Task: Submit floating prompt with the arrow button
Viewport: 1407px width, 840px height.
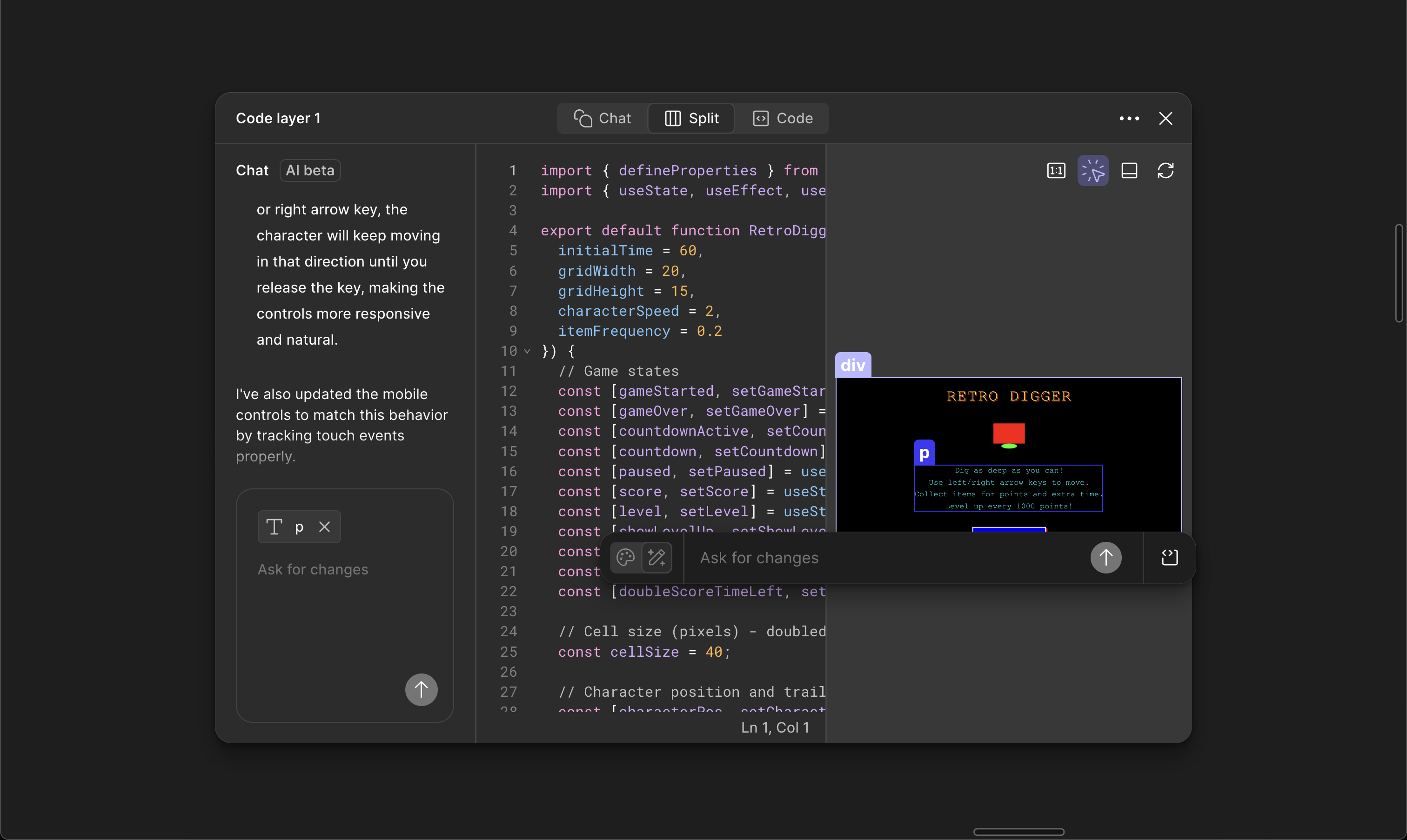Action: point(1106,558)
